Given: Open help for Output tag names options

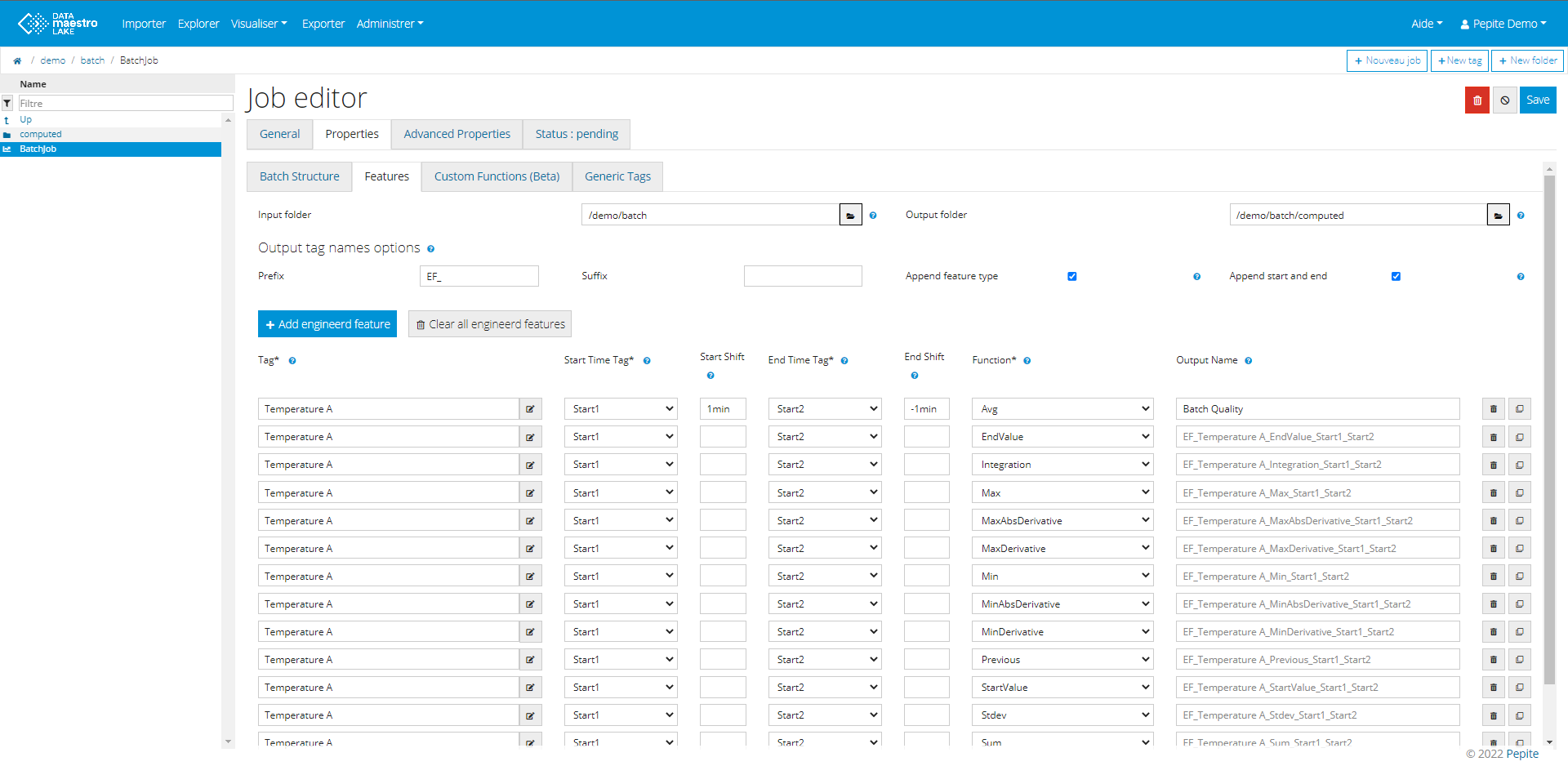Looking at the screenshot, I should (430, 249).
